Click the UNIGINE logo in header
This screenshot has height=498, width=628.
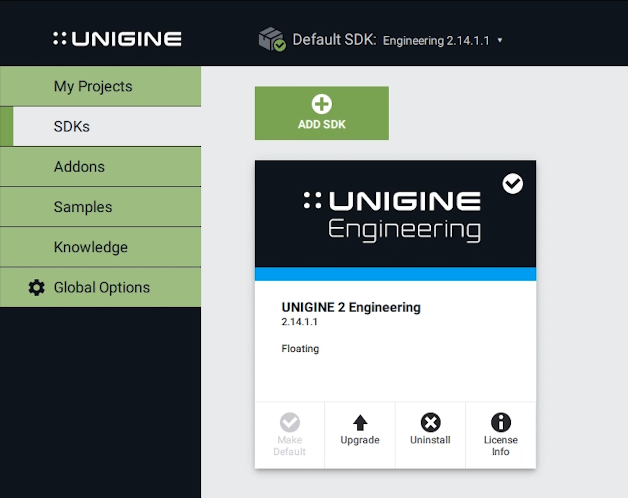pyautogui.click(x=117, y=39)
